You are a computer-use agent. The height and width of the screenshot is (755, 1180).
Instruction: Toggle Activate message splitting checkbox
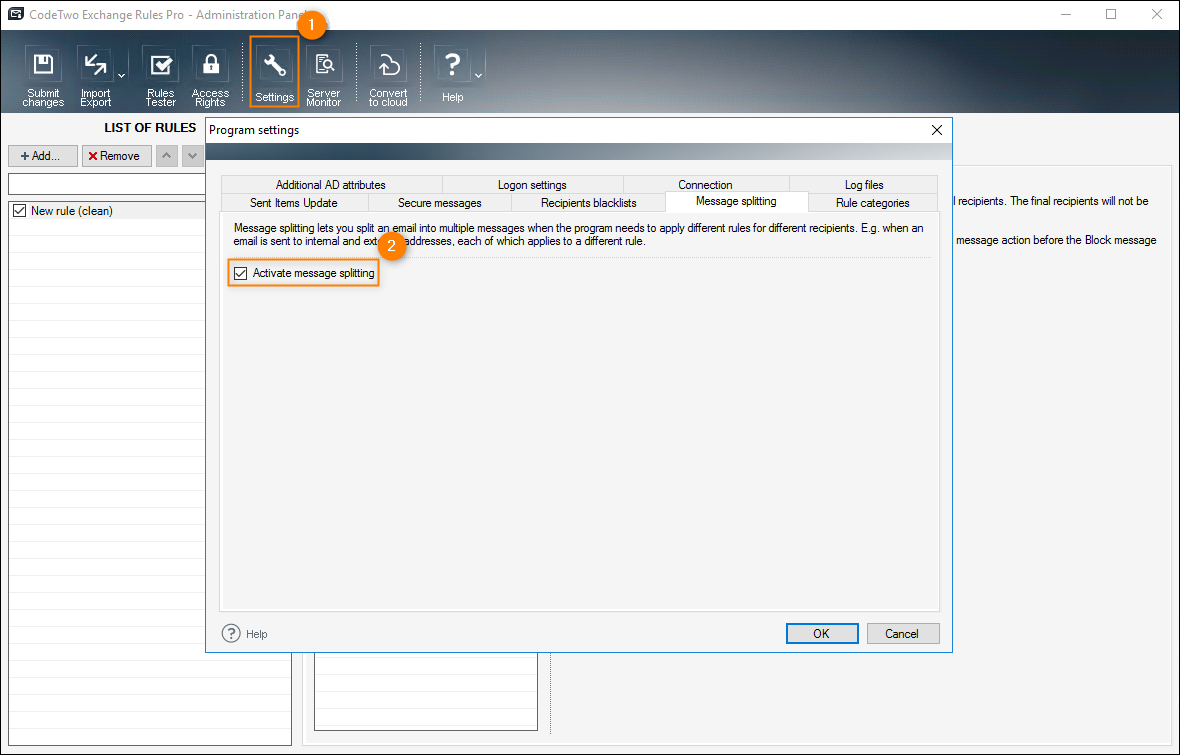point(241,273)
